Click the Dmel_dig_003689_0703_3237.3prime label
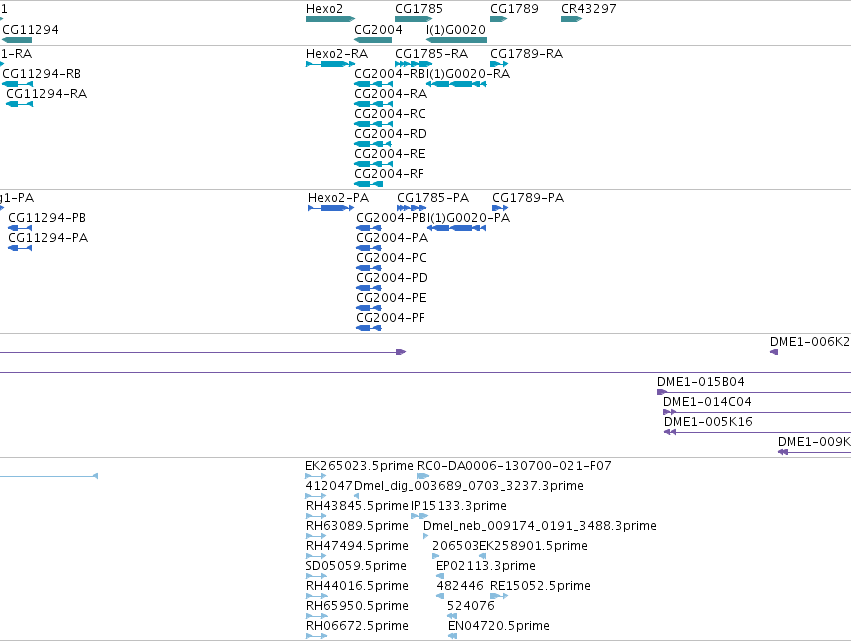Screen dimensions: 851x641 coord(469,486)
